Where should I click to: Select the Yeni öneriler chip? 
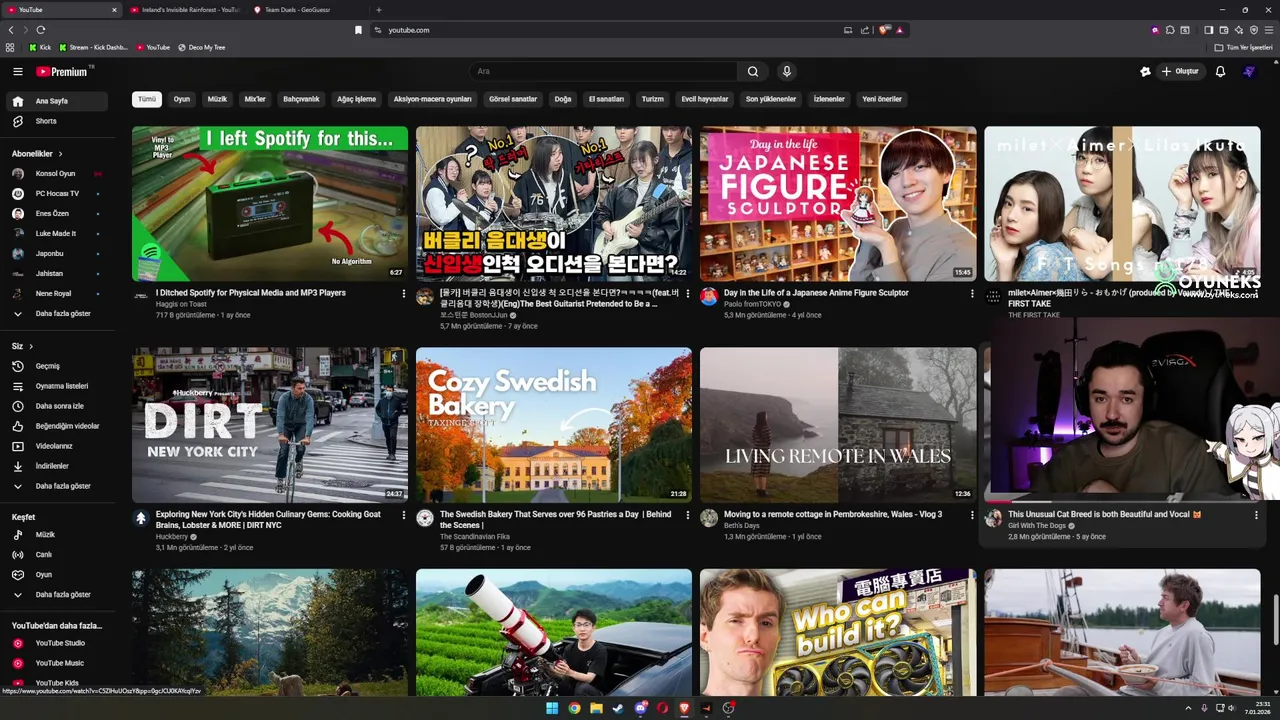(x=882, y=99)
